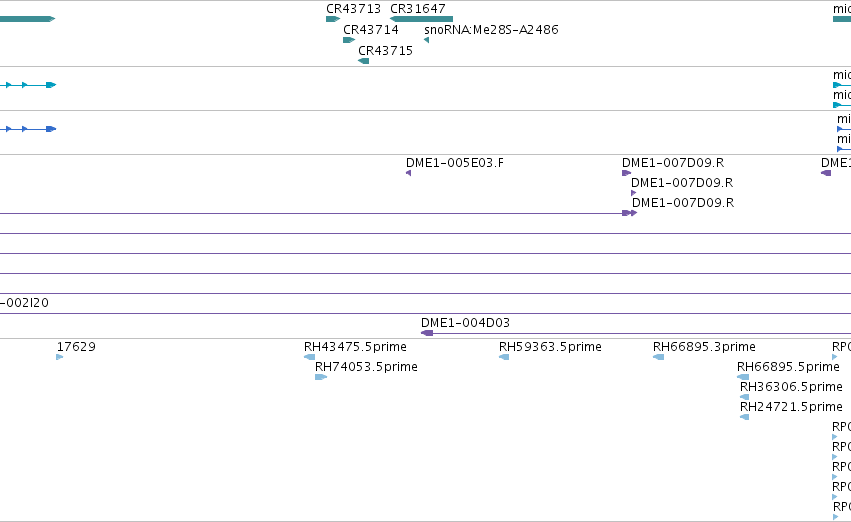Select the light-blue glyph under RH36306.5prime

pos(745,397)
